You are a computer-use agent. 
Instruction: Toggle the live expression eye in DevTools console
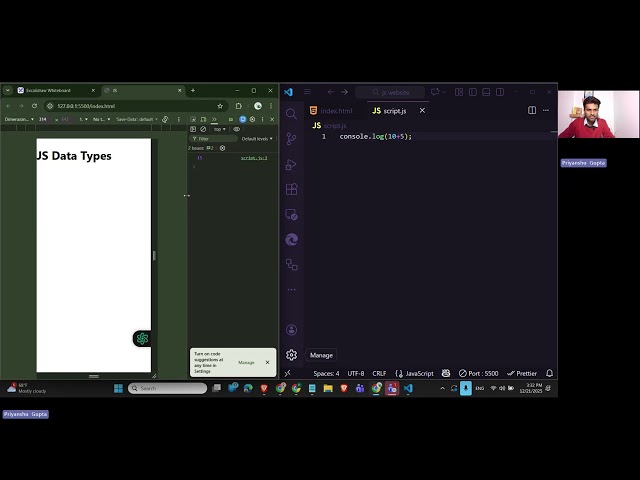[x=236, y=129]
